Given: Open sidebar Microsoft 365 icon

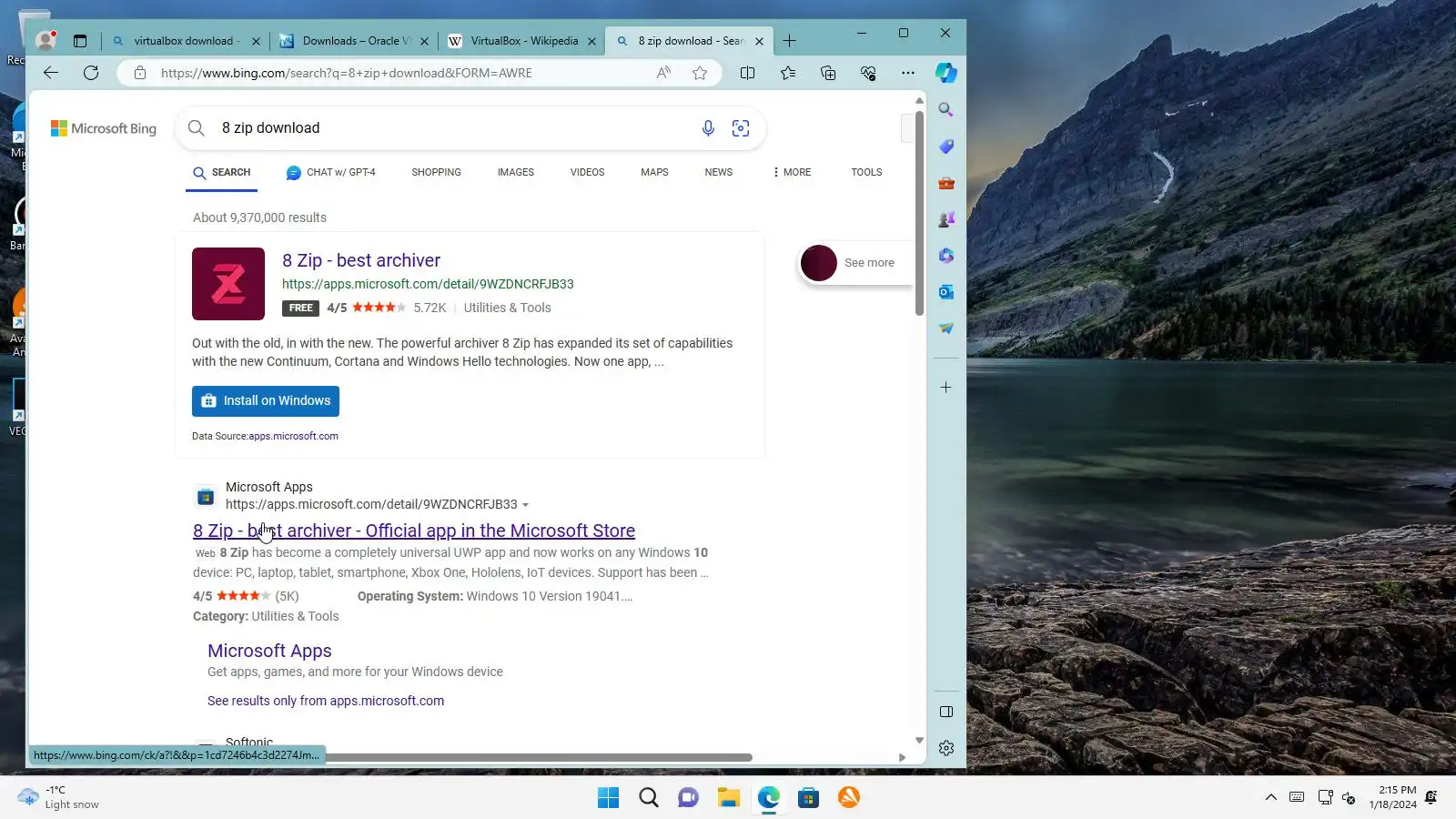Looking at the screenshot, I should (x=946, y=256).
